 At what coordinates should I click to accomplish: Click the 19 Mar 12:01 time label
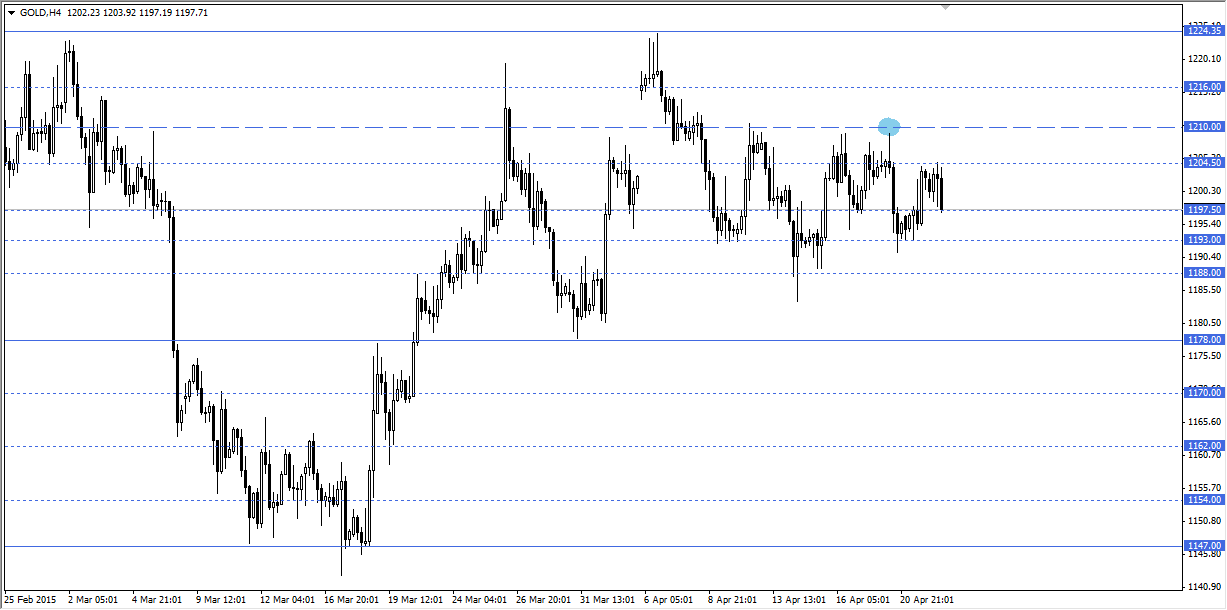point(416,600)
